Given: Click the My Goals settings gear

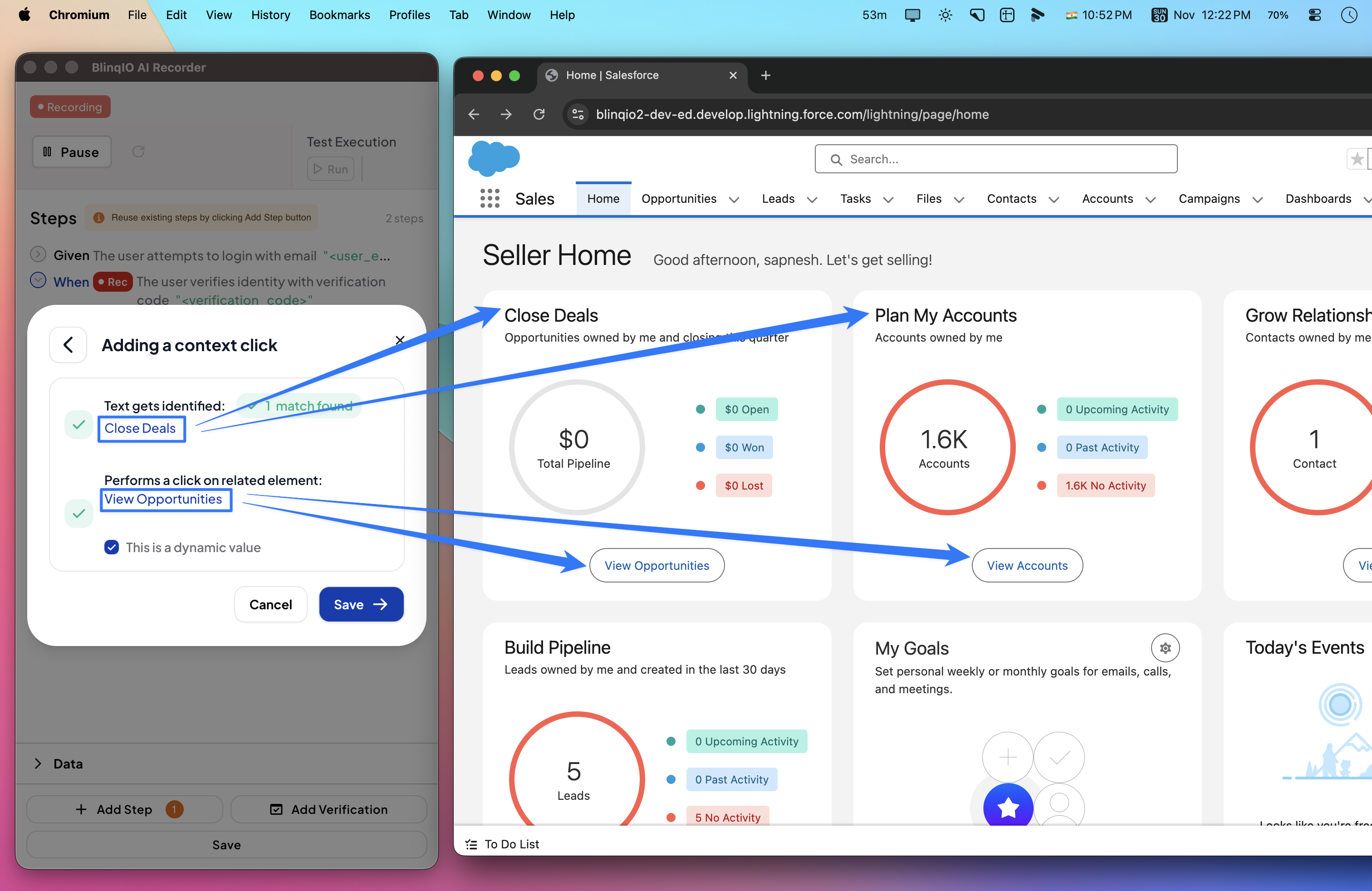Looking at the screenshot, I should coord(1165,648).
